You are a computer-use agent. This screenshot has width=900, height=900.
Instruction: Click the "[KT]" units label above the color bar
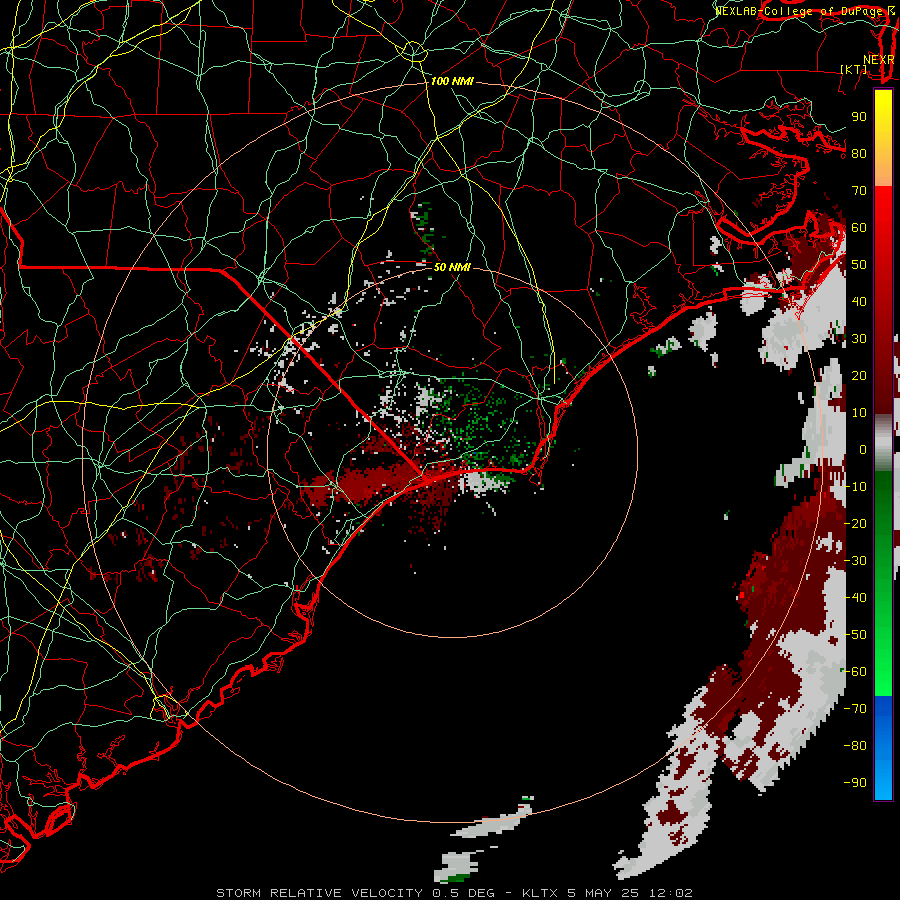(854, 69)
